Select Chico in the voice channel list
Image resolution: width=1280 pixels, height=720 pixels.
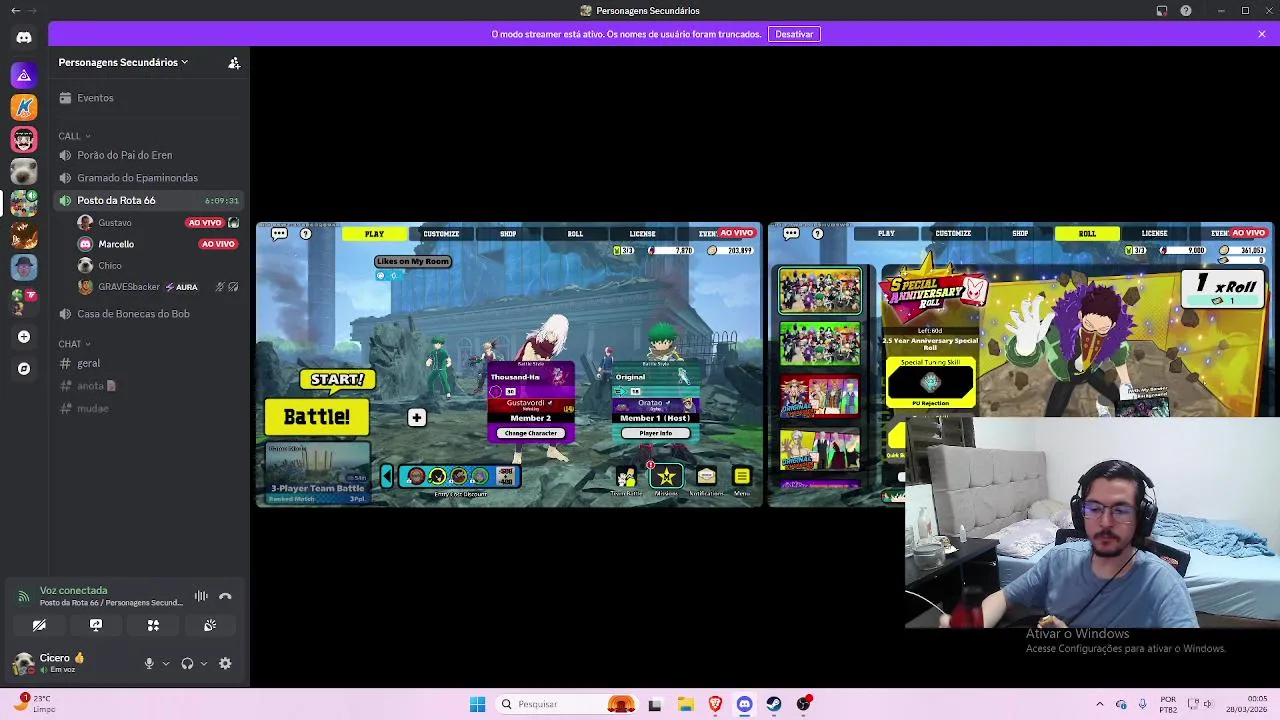pos(158,266)
